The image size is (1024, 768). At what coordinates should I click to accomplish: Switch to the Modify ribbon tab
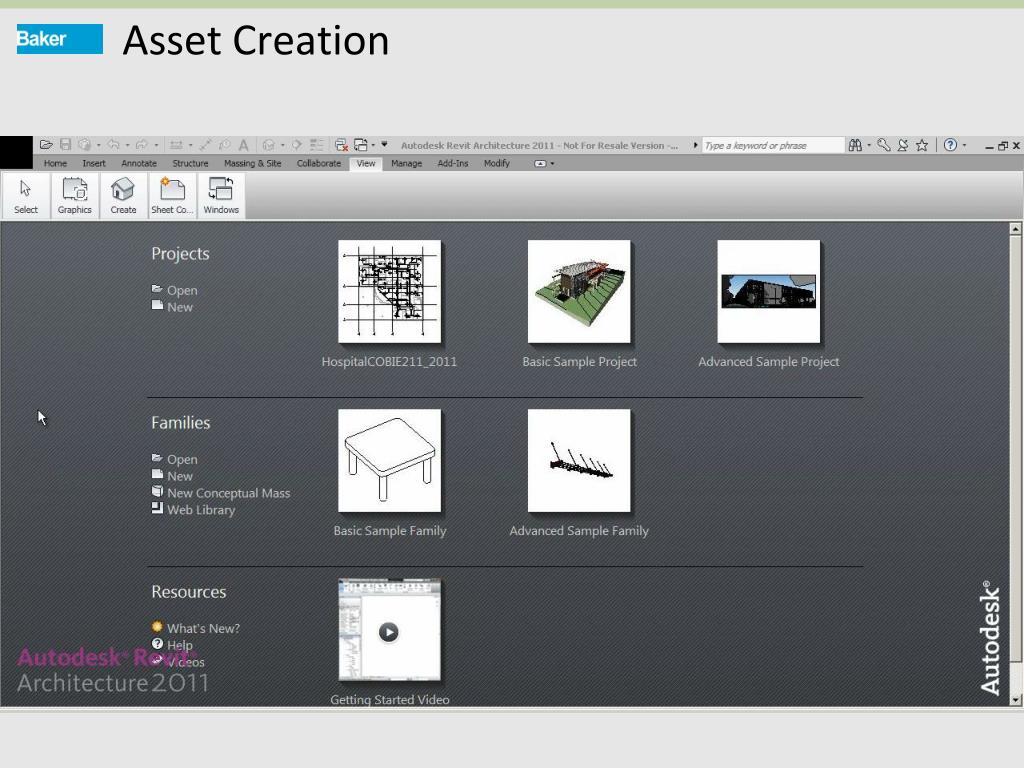[496, 163]
